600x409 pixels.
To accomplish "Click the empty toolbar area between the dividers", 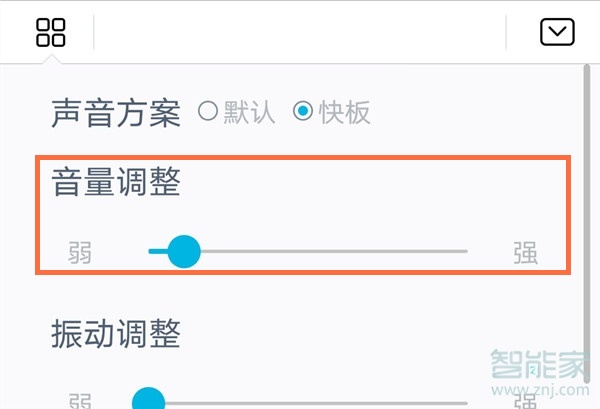I will click(300, 32).
